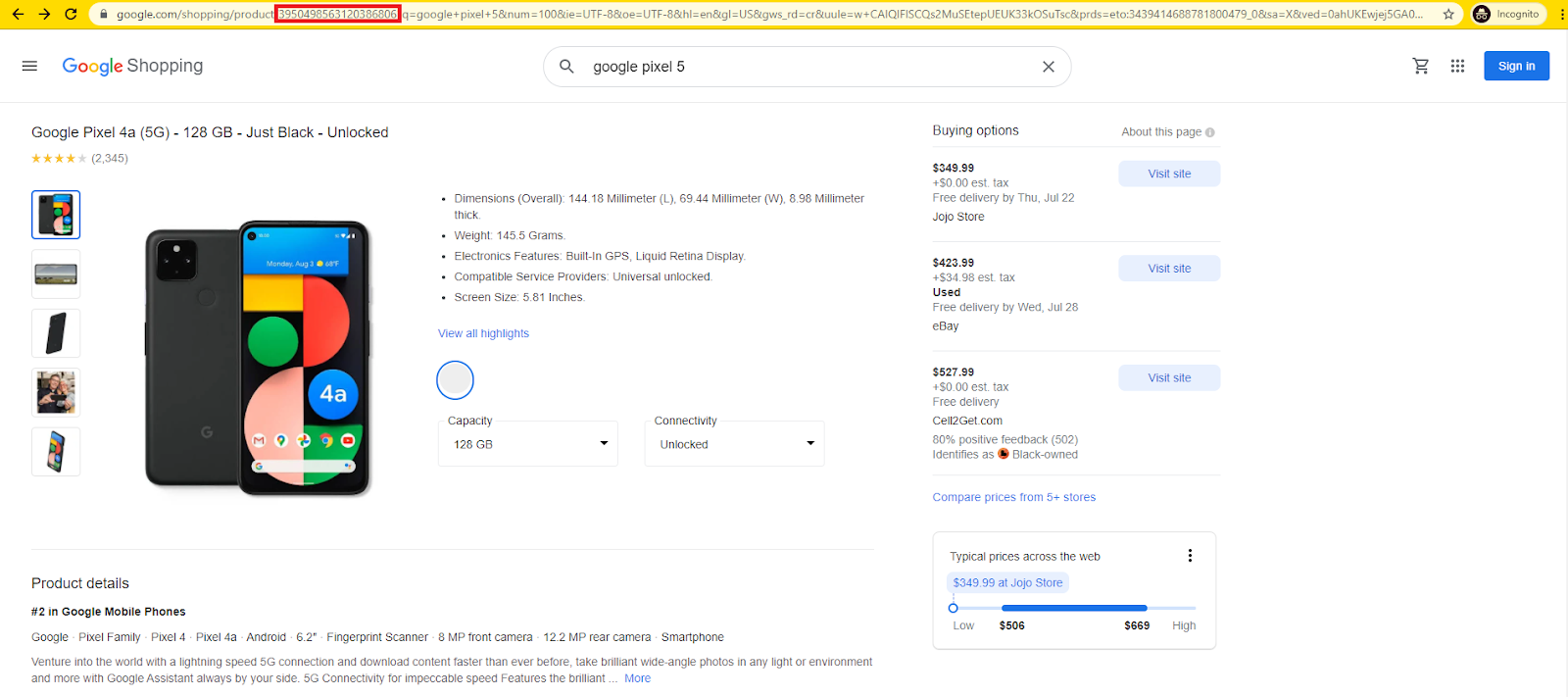1568x697 pixels.
Task: Select the first product thumbnail showing phone front and back
Action: pos(56,215)
